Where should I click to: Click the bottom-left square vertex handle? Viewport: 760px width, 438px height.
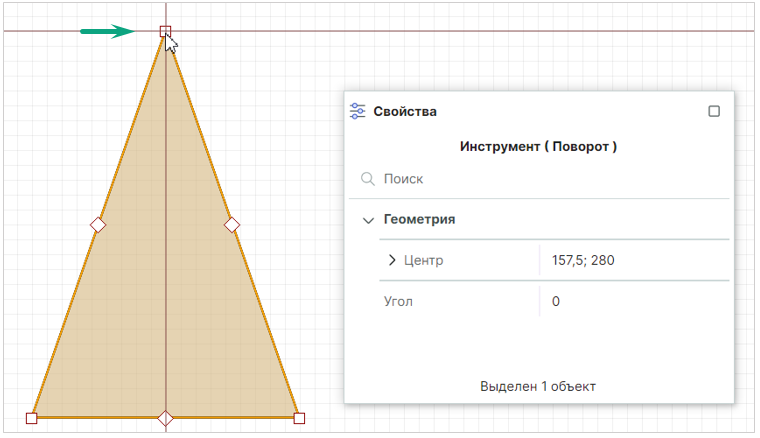tap(32, 418)
